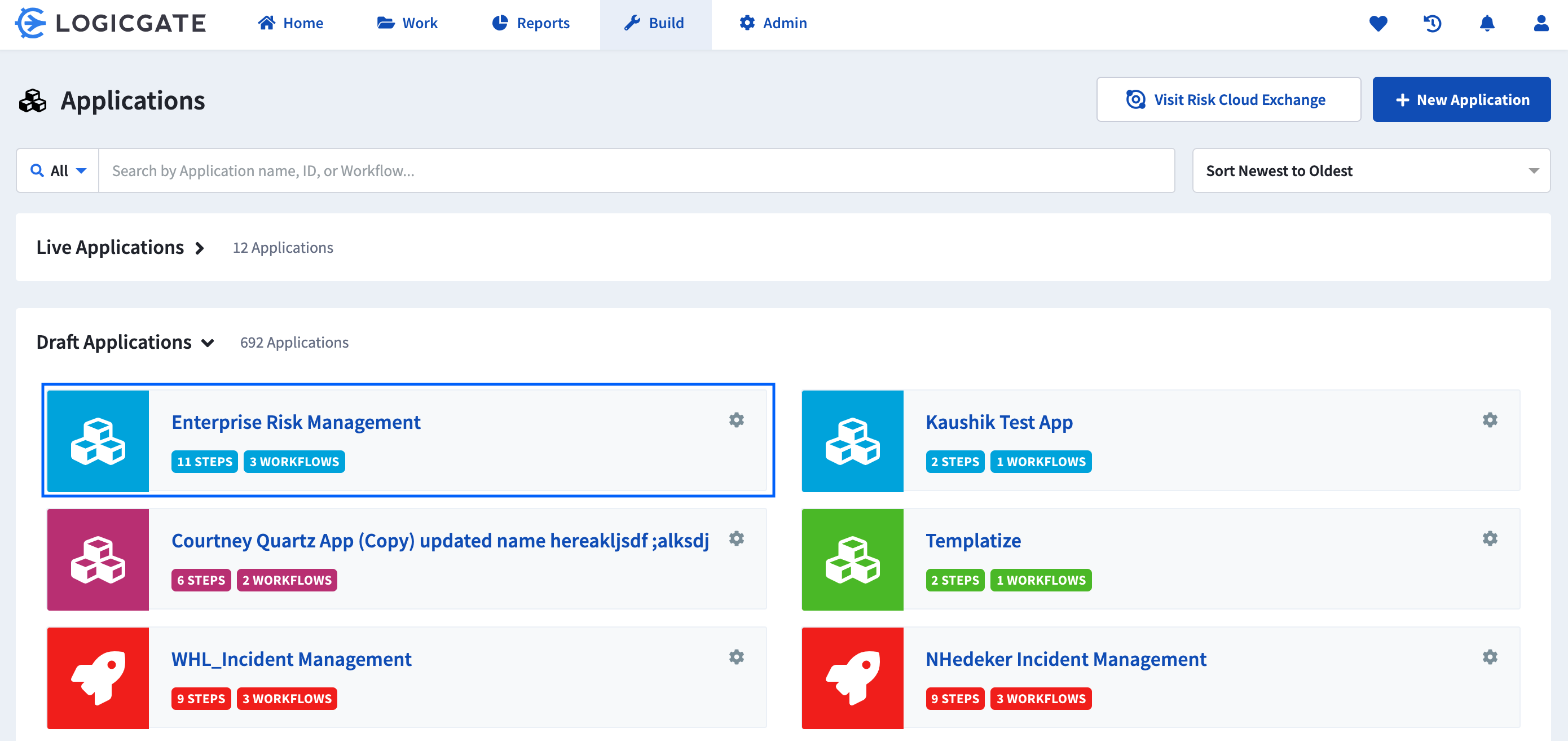Go to the Admin tab

click(x=773, y=23)
